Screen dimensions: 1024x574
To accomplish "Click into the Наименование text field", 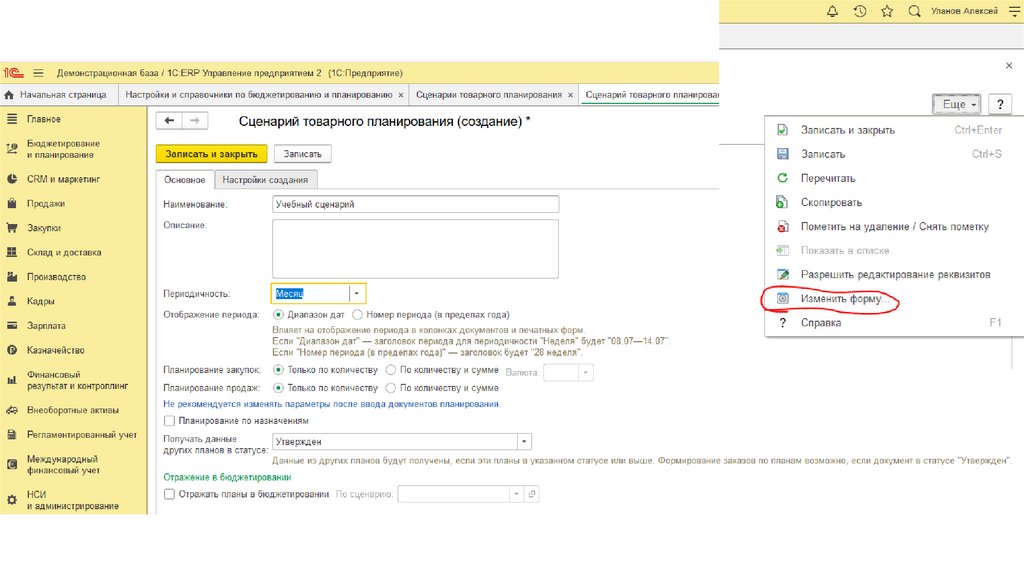I will click(415, 204).
